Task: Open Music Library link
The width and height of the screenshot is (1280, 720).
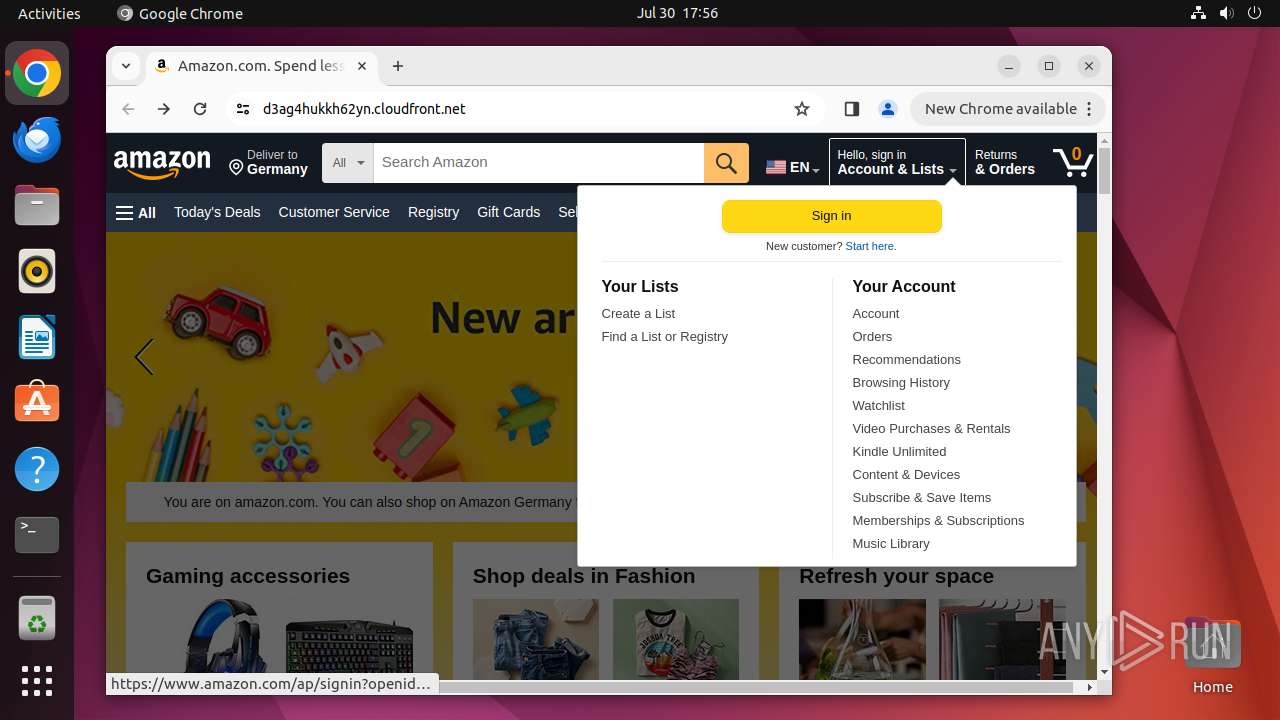Action: tap(890, 543)
